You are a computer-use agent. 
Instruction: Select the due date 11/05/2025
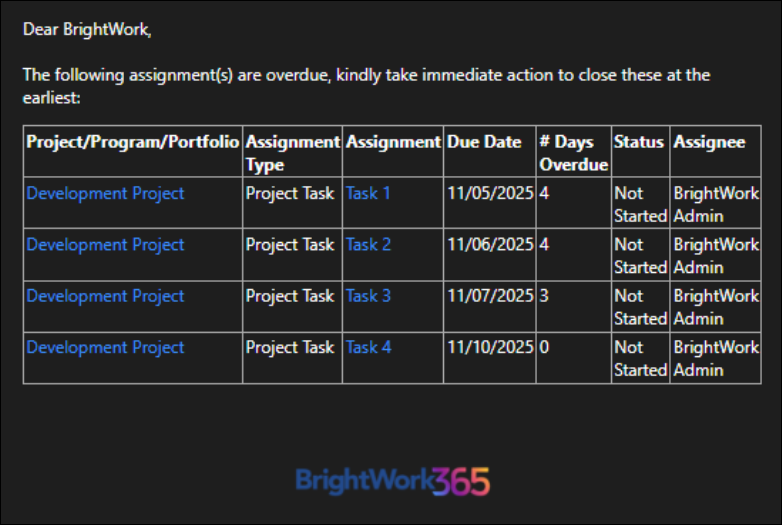(490, 193)
